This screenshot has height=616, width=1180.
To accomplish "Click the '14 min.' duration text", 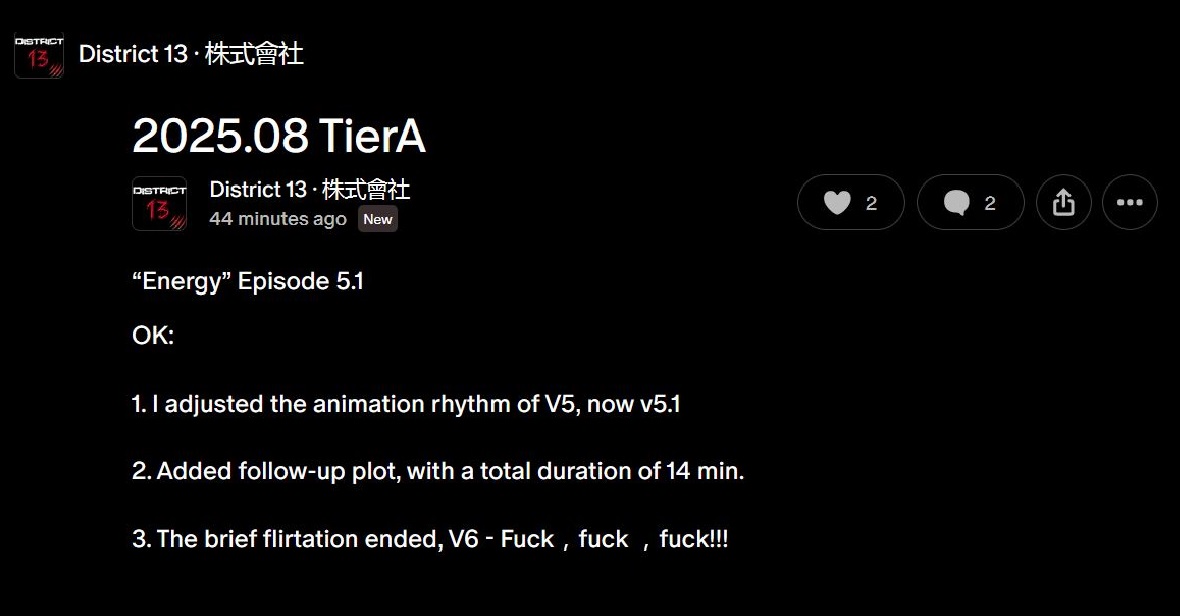I will (705, 471).
